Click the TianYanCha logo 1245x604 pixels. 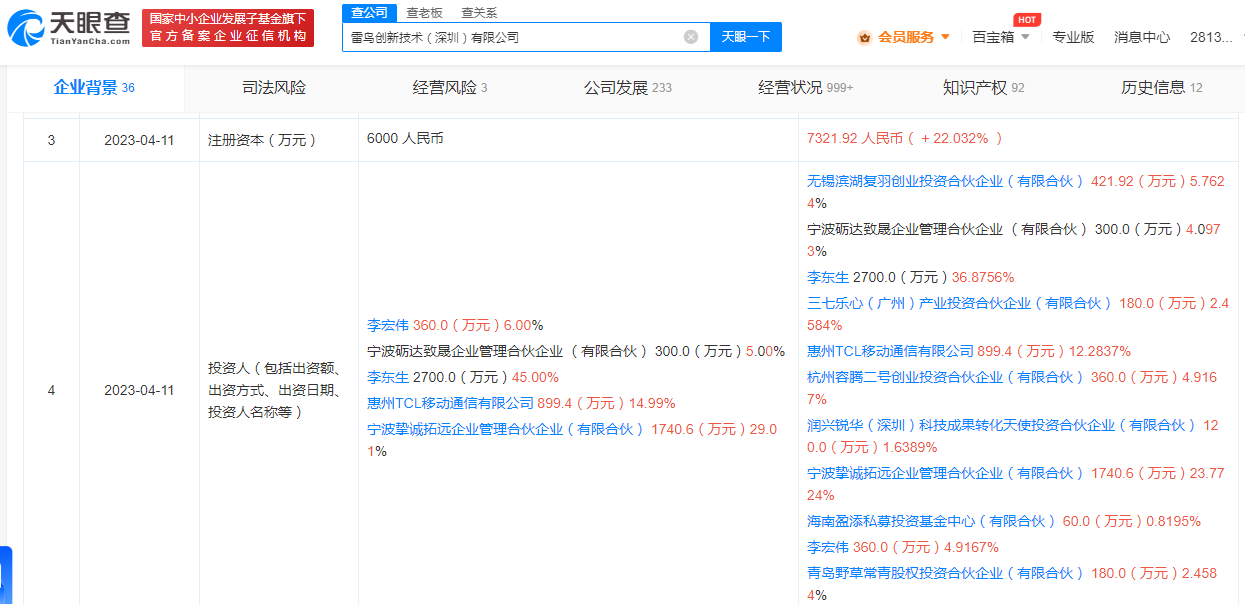pos(69,29)
